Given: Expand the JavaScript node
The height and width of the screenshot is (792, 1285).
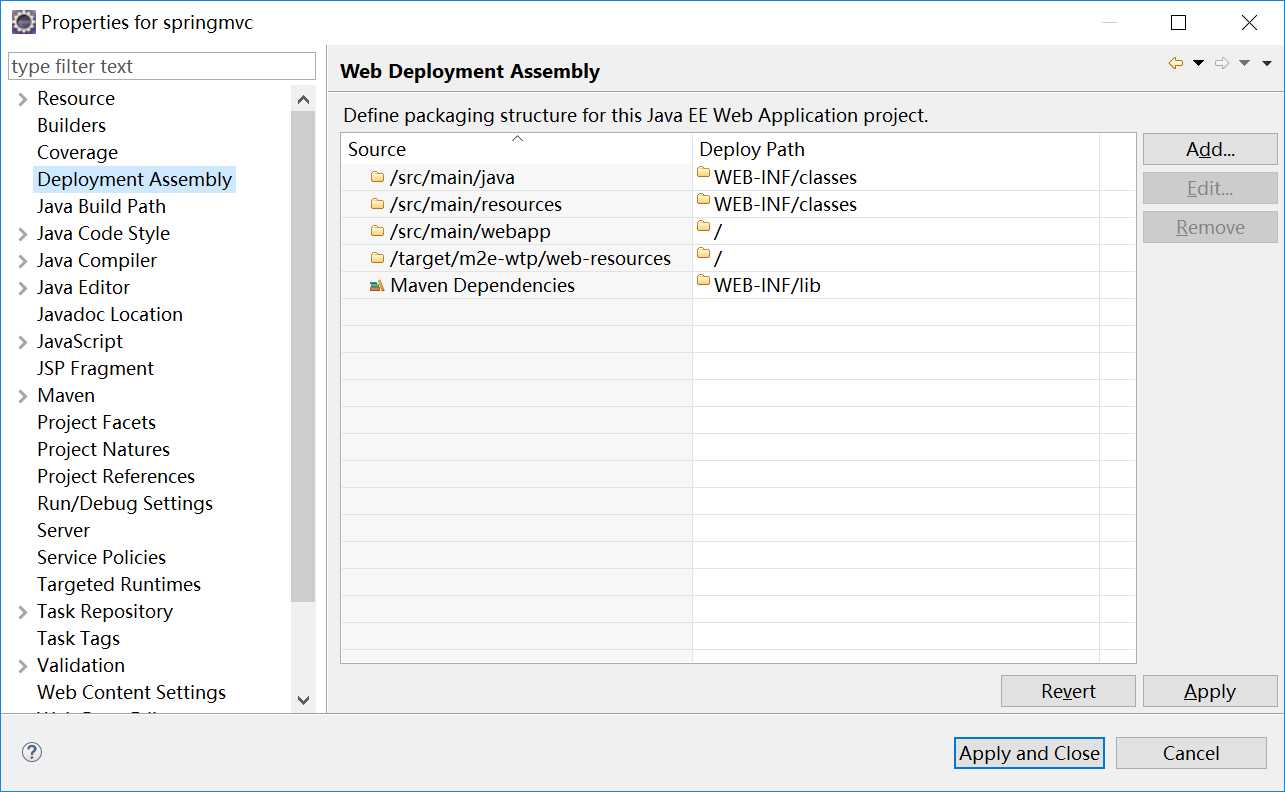Looking at the screenshot, I should click(23, 341).
